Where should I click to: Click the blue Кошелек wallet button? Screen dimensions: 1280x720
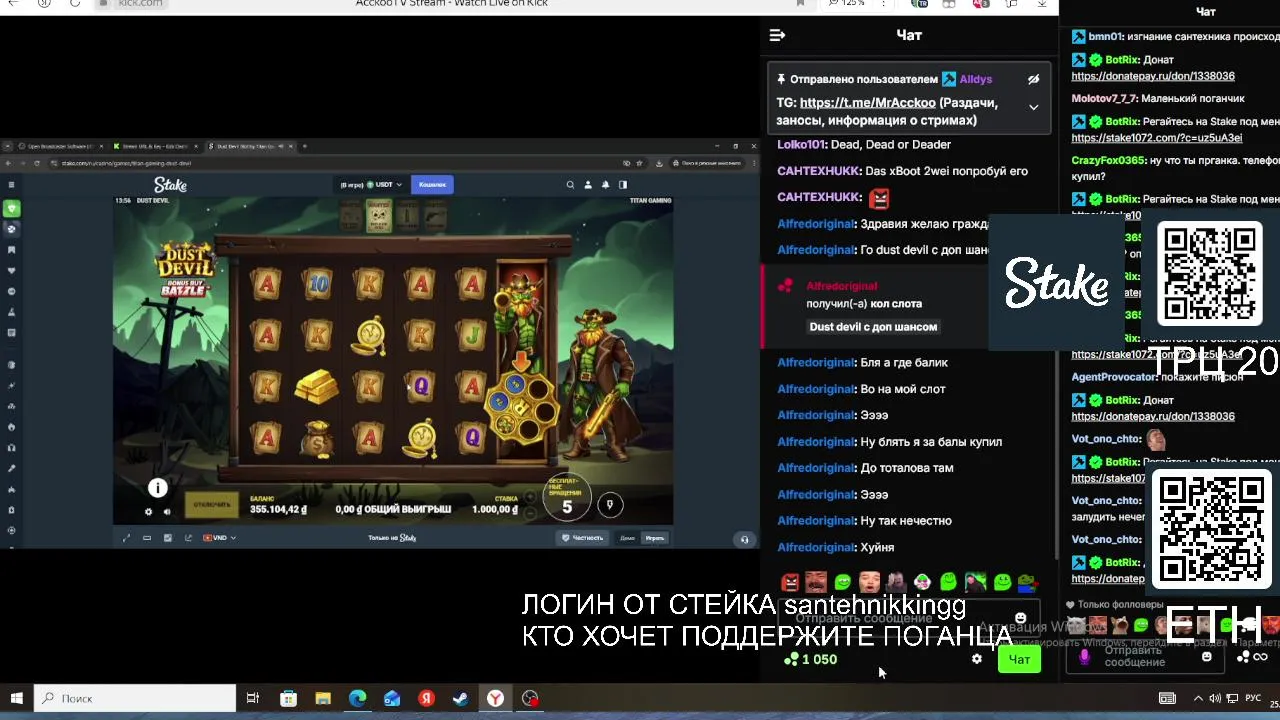point(432,185)
